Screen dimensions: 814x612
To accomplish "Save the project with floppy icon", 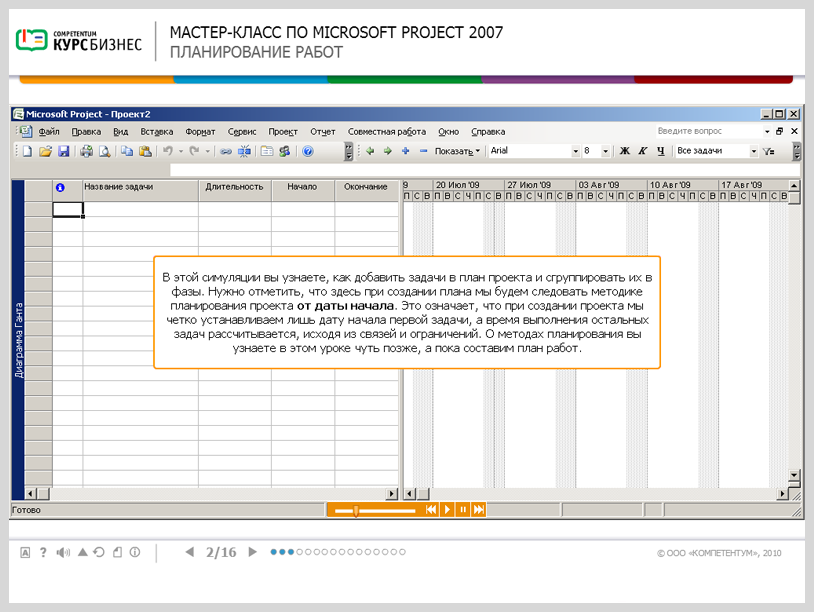I will (63, 151).
